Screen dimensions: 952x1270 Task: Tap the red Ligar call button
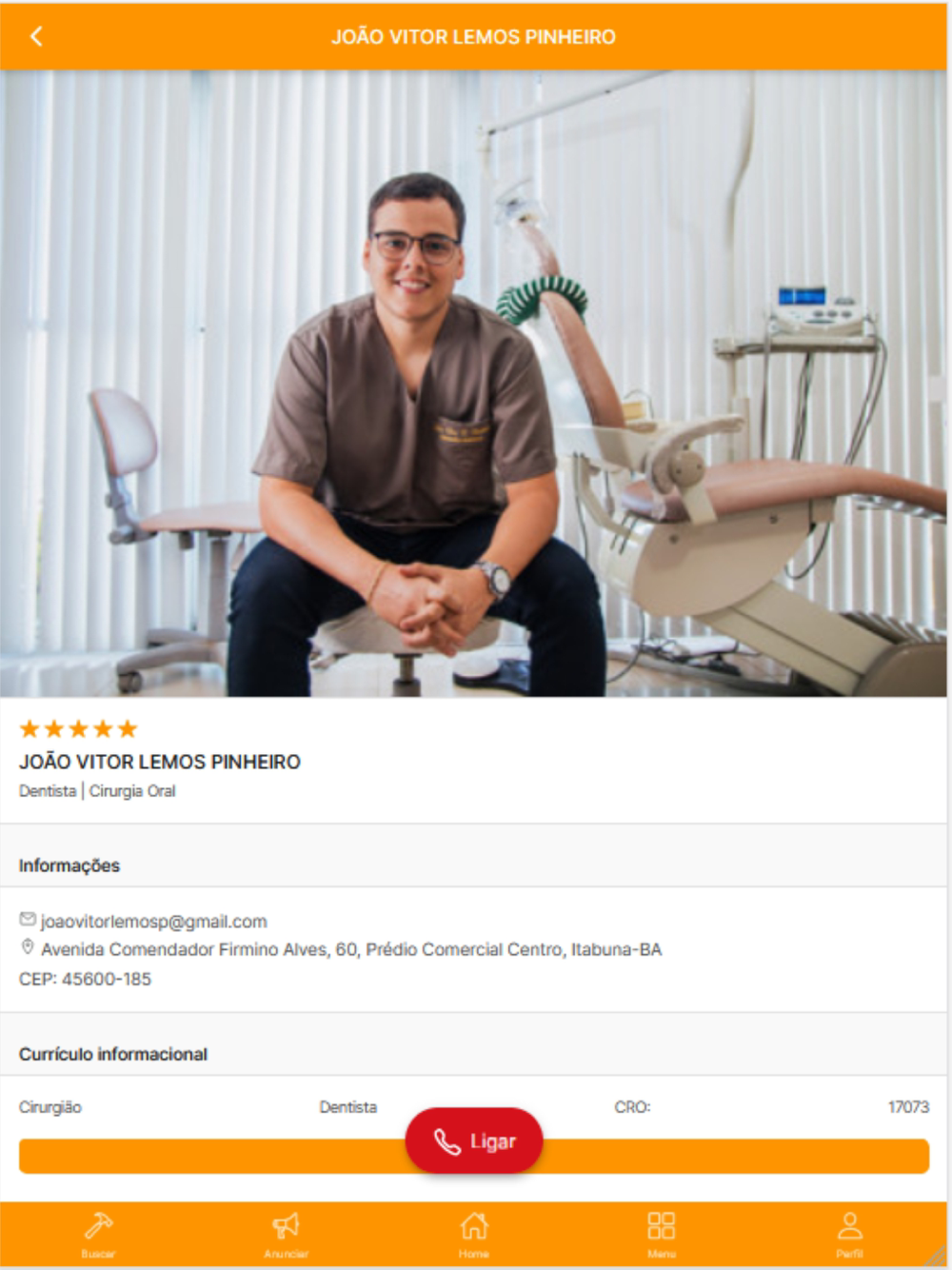tap(474, 1141)
